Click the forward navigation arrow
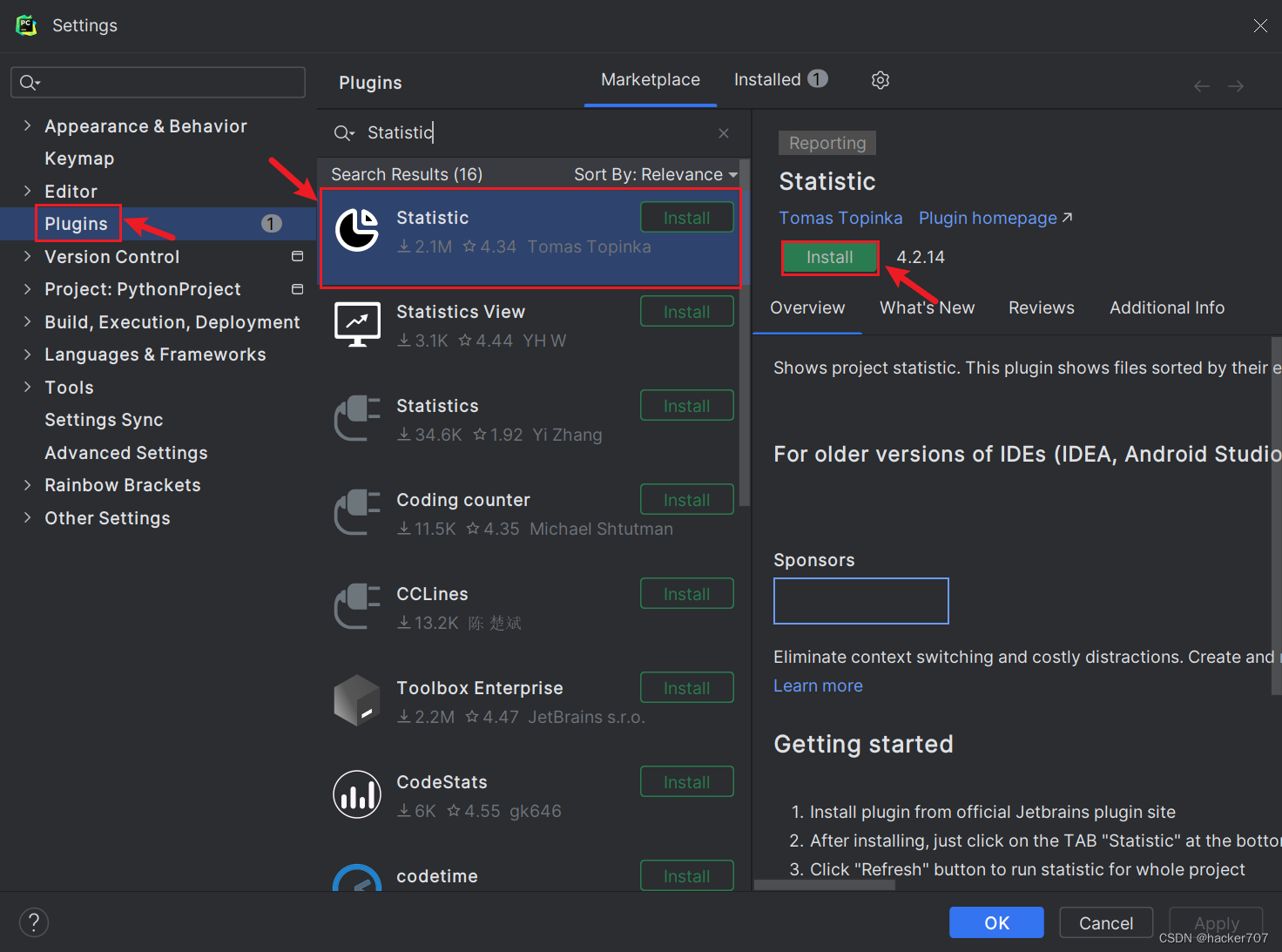The height and width of the screenshot is (952, 1282). click(1236, 85)
